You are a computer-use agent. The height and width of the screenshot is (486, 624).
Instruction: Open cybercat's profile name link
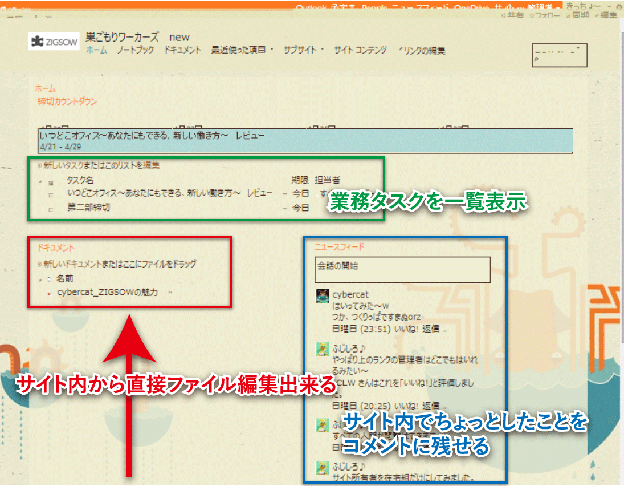(350, 295)
